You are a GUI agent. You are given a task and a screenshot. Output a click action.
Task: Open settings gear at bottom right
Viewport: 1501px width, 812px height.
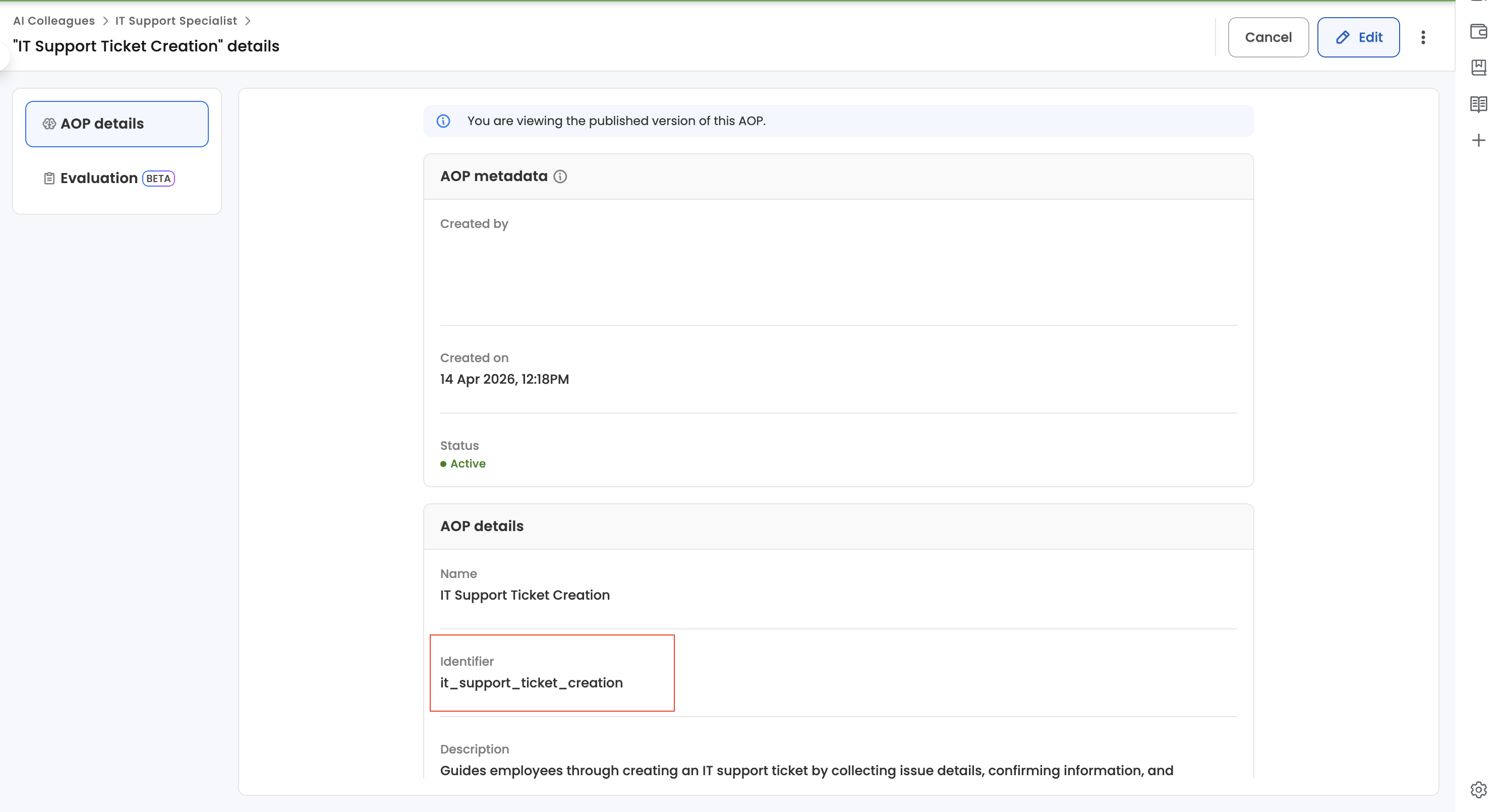(x=1479, y=790)
